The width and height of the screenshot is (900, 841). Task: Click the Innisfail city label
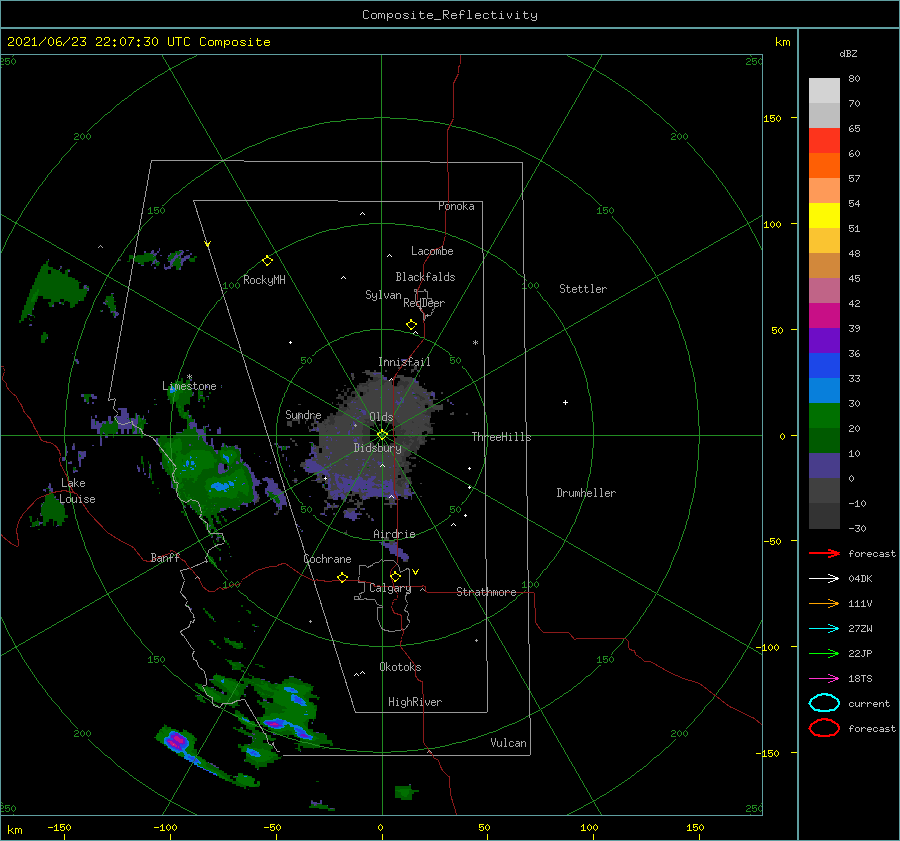(x=404, y=362)
